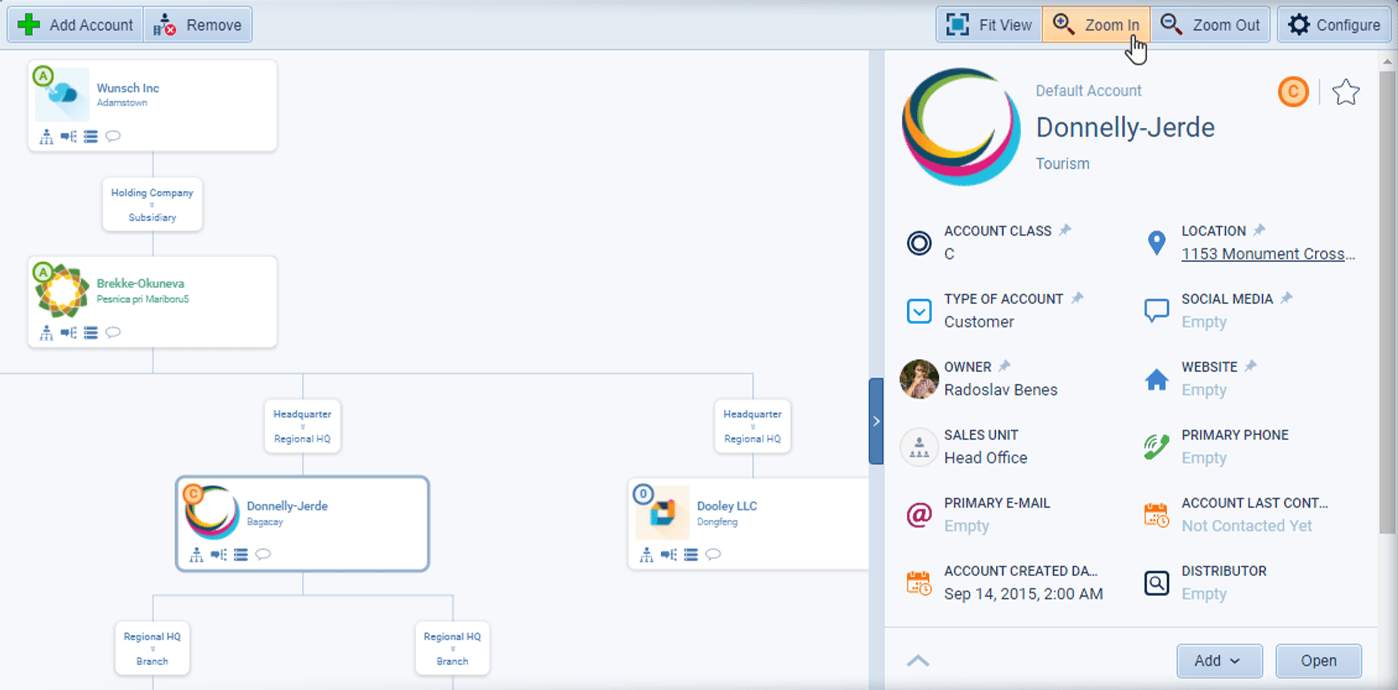
Task: Click the Donnelly-Jerde logo thumbnail
Action: pyautogui.click(x=961, y=127)
